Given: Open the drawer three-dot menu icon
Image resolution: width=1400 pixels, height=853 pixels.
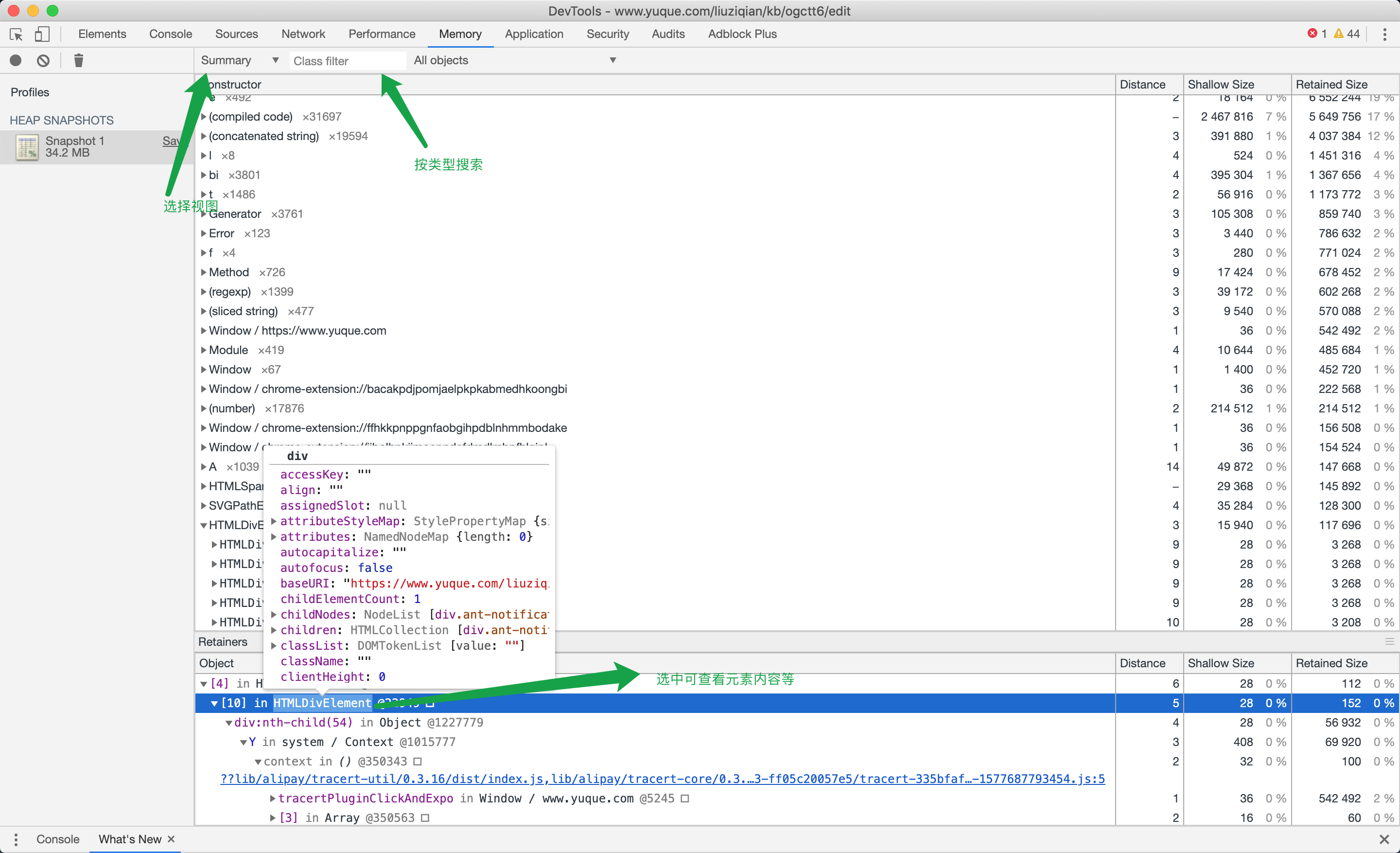Looking at the screenshot, I should point(16,839).
